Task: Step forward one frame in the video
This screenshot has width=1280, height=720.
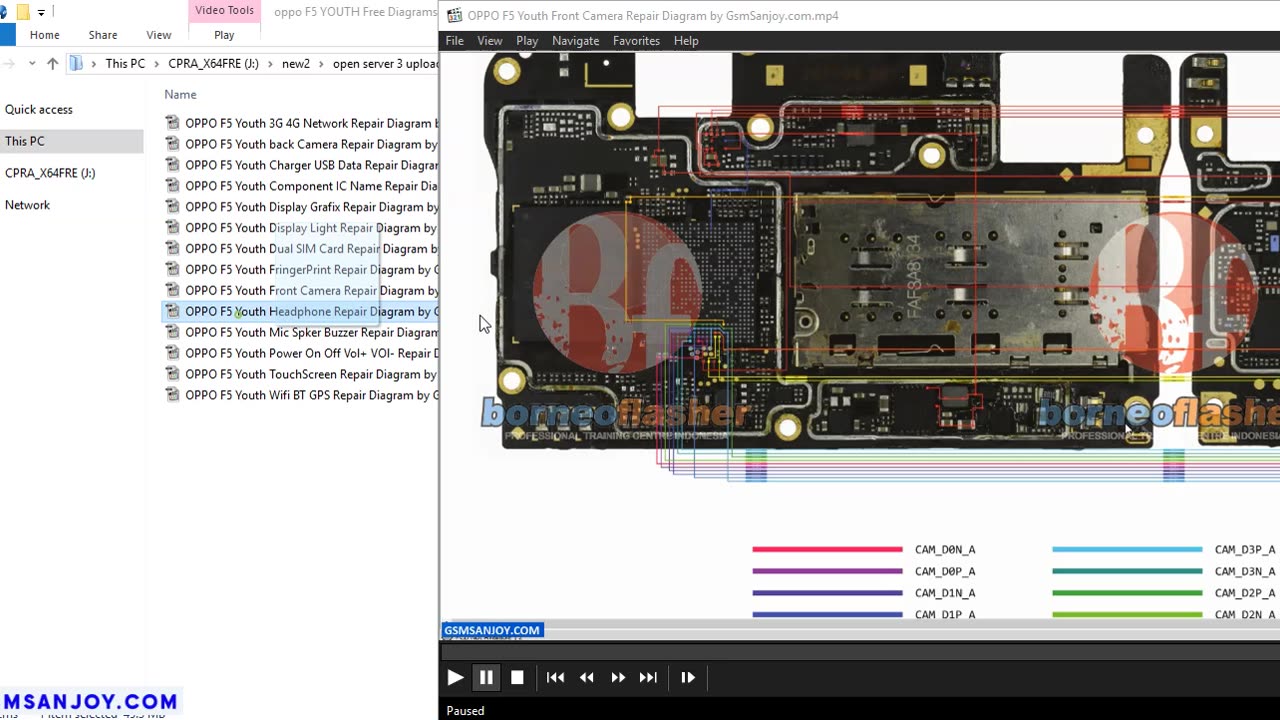Action: [688, 677]
